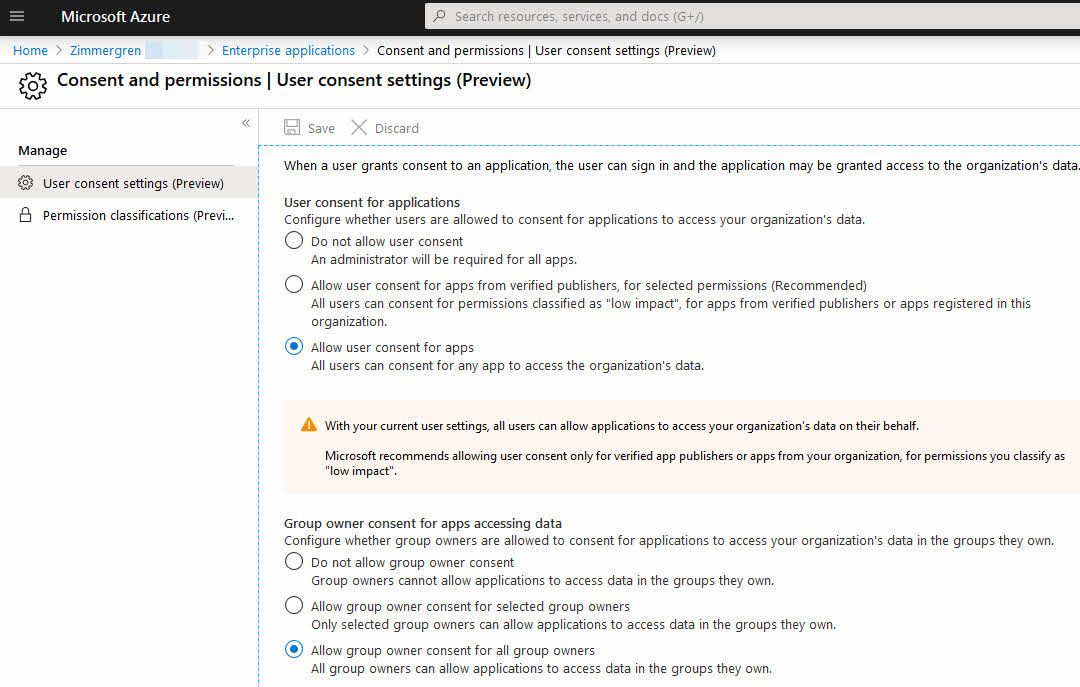1080x687 pixels.
Task: Click the User consent settings gear icon
Action: pyautogui.click(x=25, y=183)
